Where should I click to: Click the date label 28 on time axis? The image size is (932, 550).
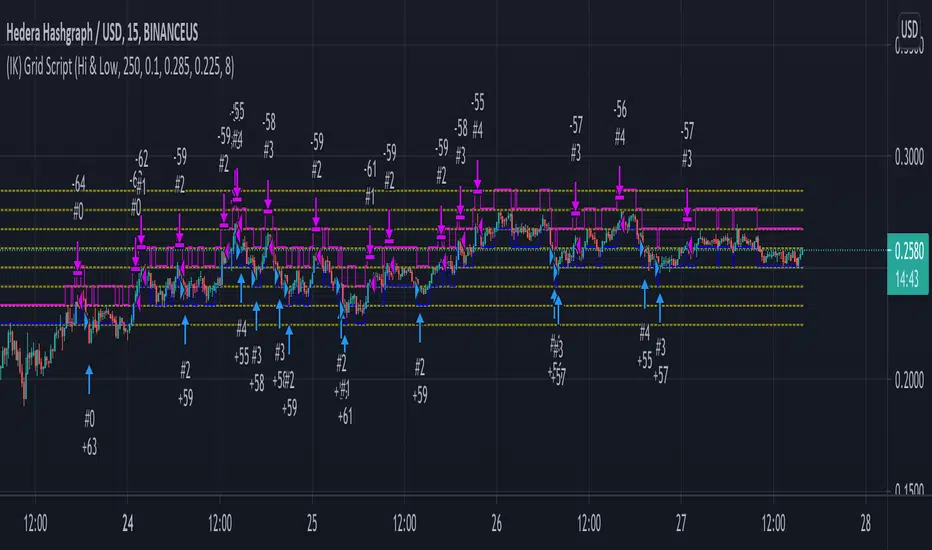pos(865,524)
